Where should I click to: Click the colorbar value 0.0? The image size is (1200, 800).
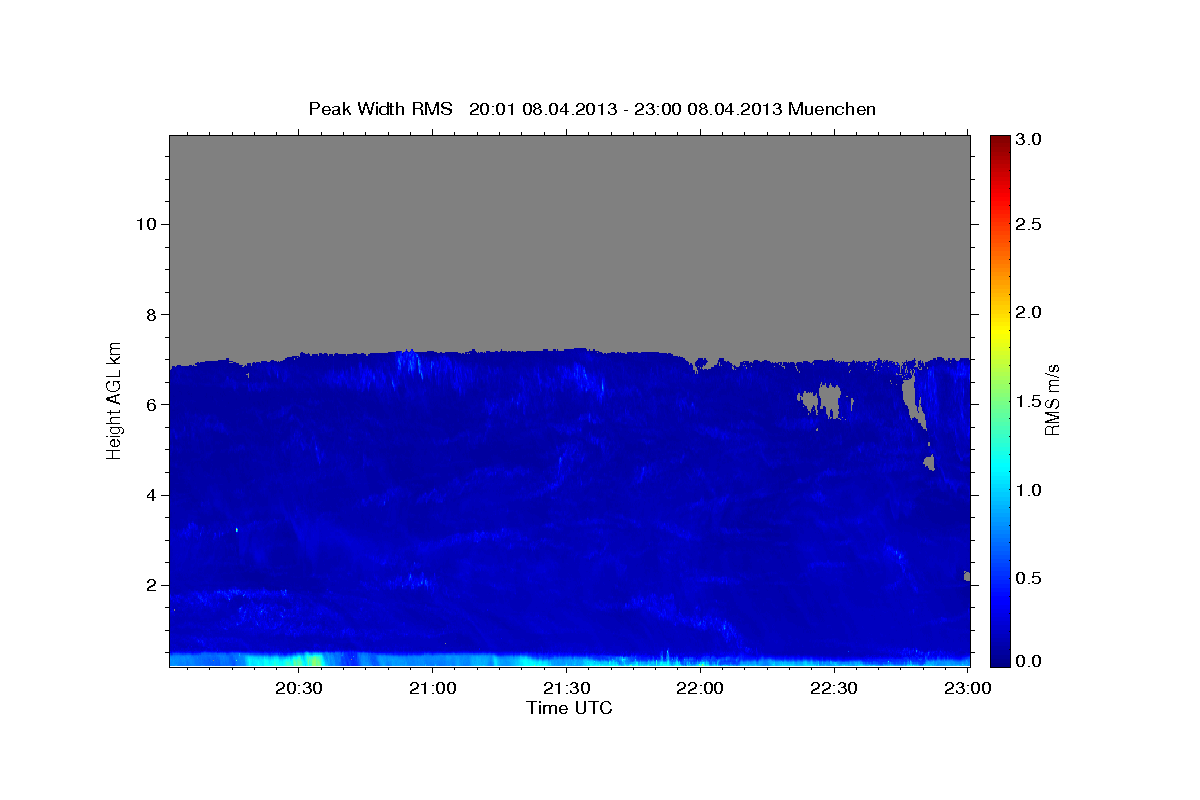click(1029, 660)
